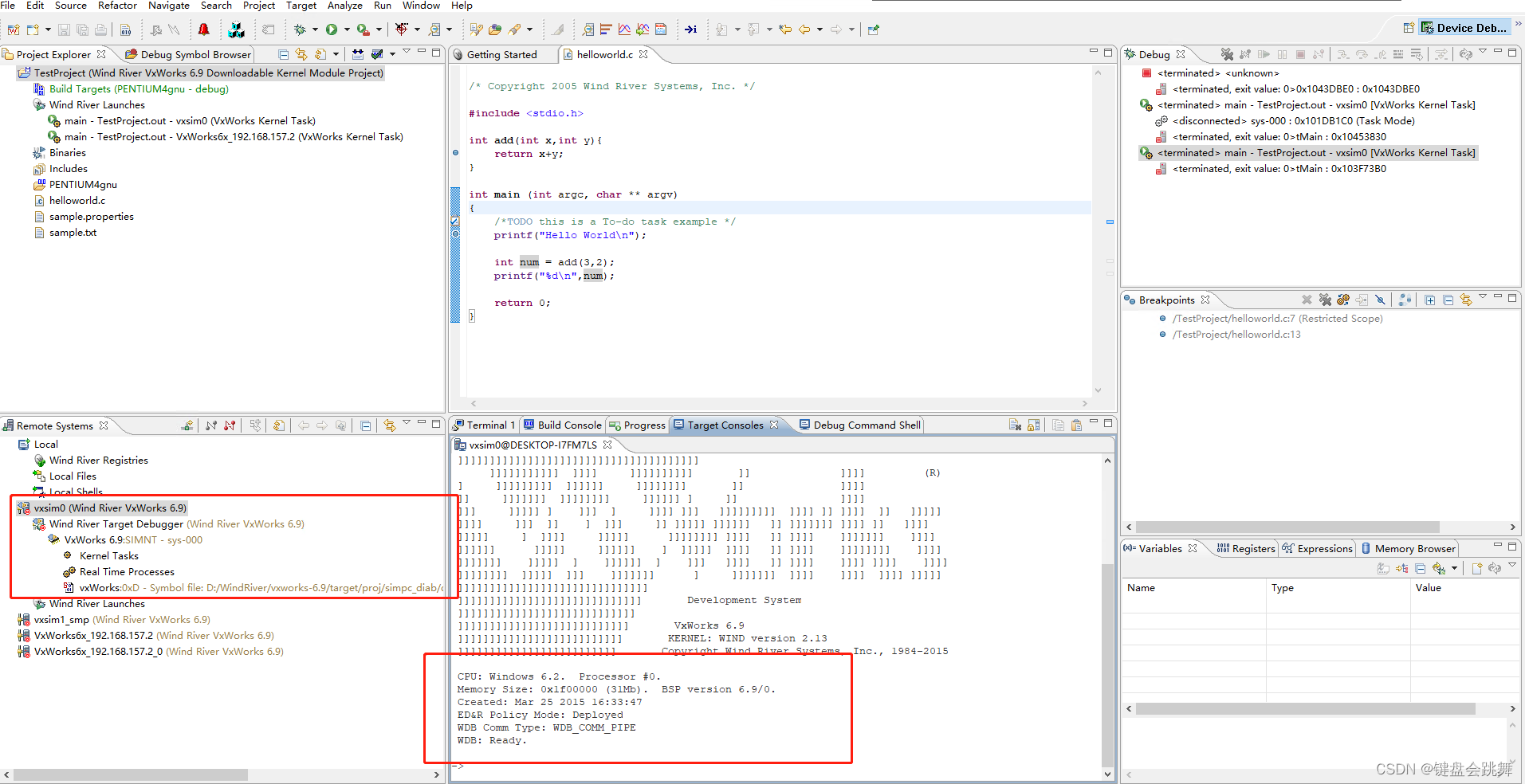The width and height of the screenshot is (1525, 784).
Task: Toggle breakpoint helloworld.c:7 Restricted Scope
Action: tap(1162, 319)
